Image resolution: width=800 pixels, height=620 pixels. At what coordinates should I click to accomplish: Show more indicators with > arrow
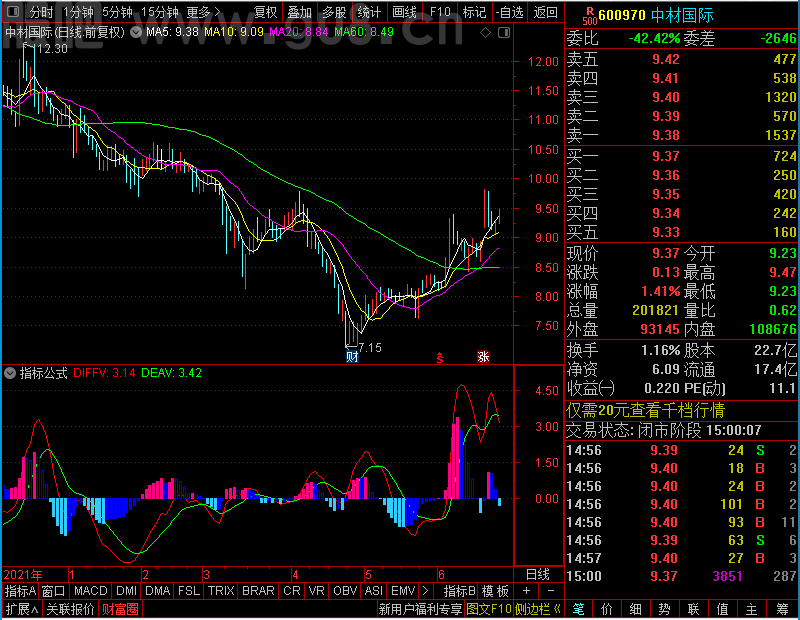pyautogui.click(x=426, y=591)
